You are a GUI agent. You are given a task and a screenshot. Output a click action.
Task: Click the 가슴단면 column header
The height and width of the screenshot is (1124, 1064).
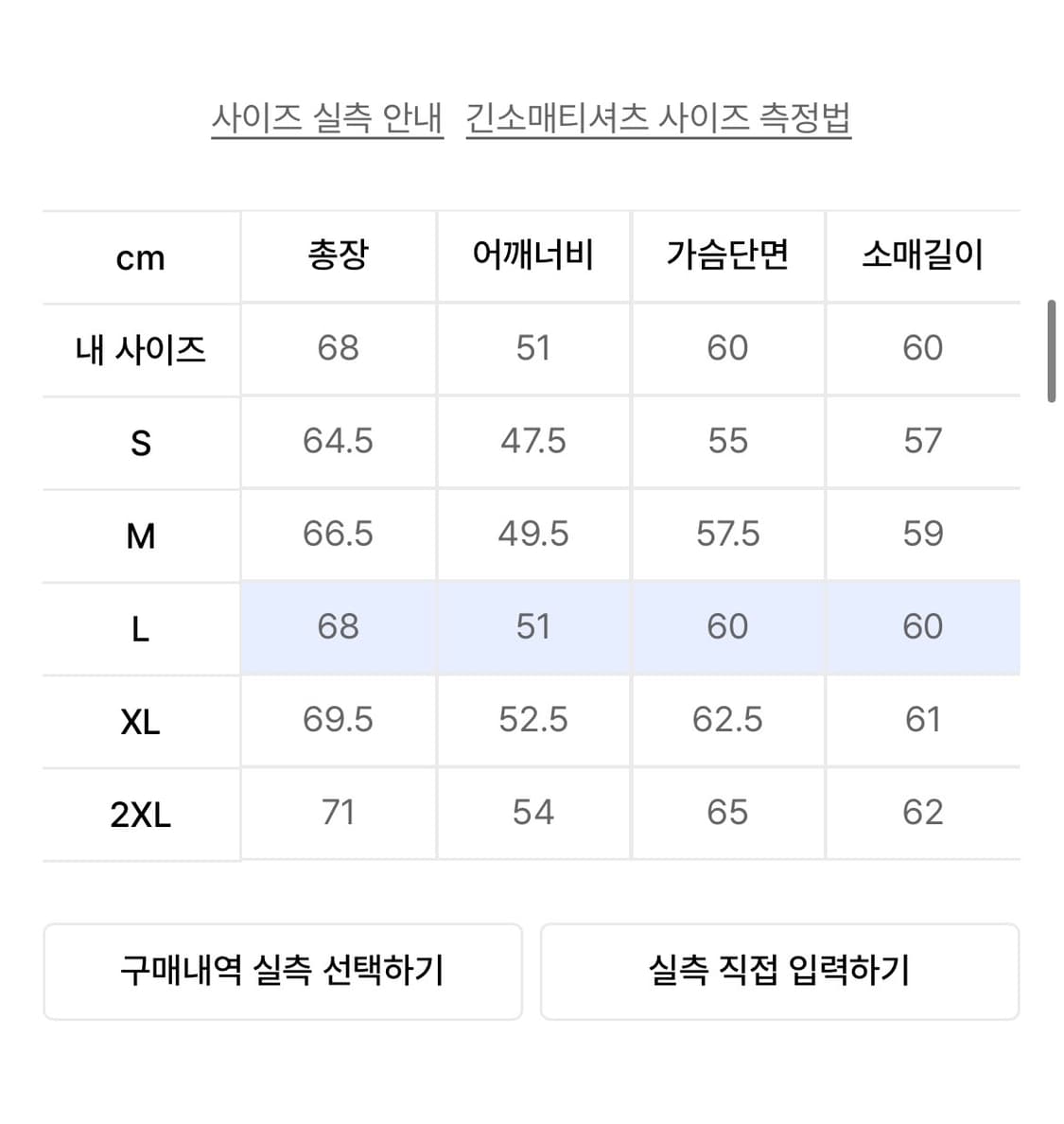727,255
